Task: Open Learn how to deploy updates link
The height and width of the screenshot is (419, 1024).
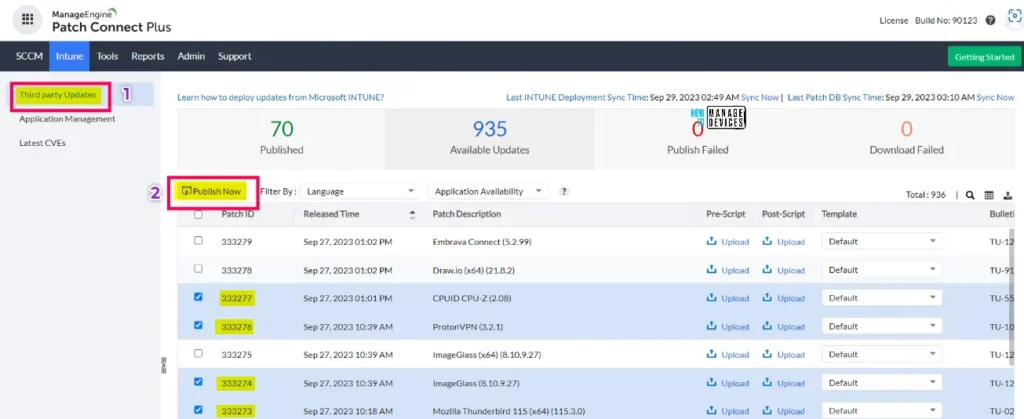Action: 281,97
